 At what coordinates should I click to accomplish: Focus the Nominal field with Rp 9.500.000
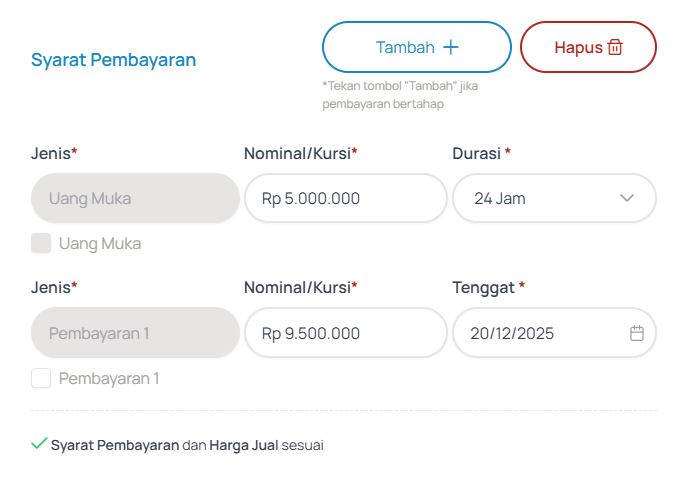pyautogui.click(x=345, y=333)
